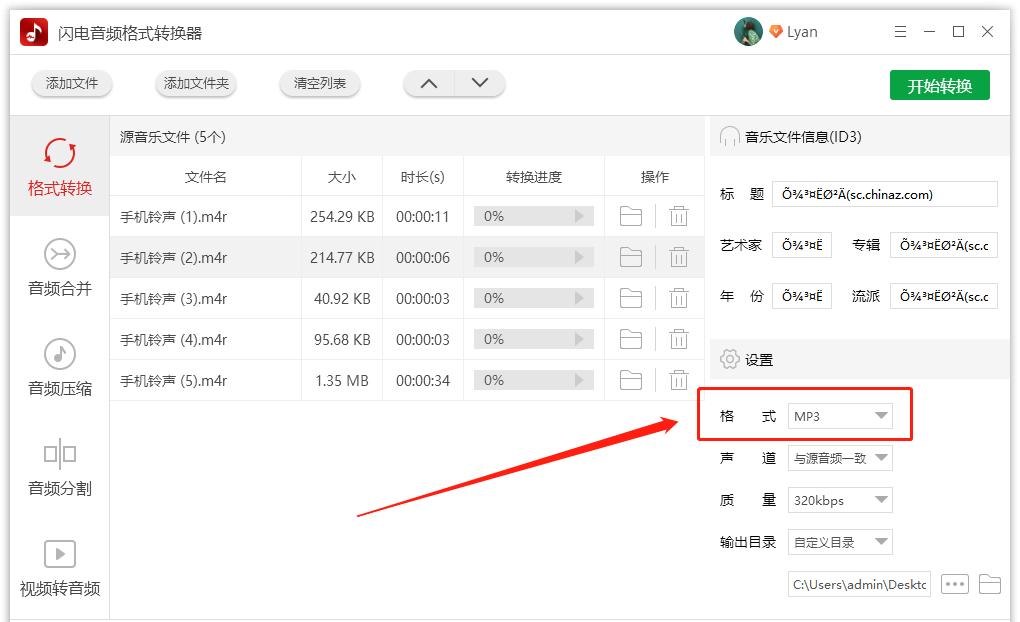Image resolution: width=1020 pixels, height=622 pixels.
Task: Move selected file up the list
Action: click(428, 84)
